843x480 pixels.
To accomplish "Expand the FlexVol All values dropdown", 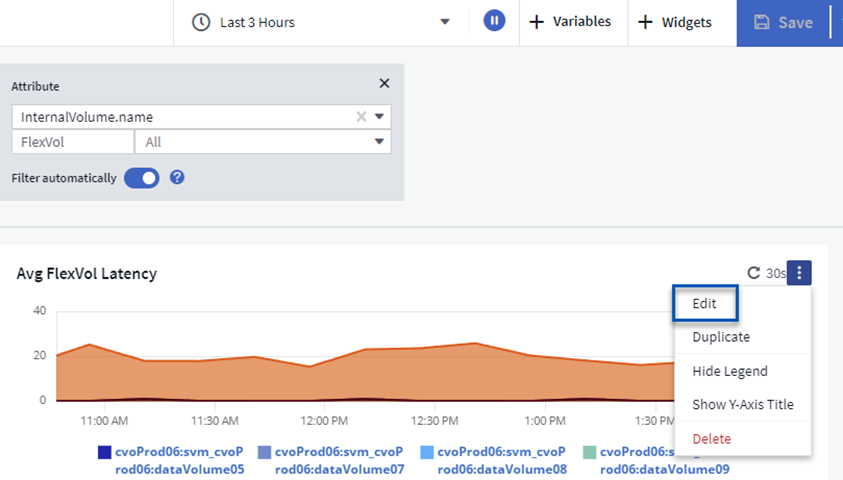I will [x=379, y=142].
